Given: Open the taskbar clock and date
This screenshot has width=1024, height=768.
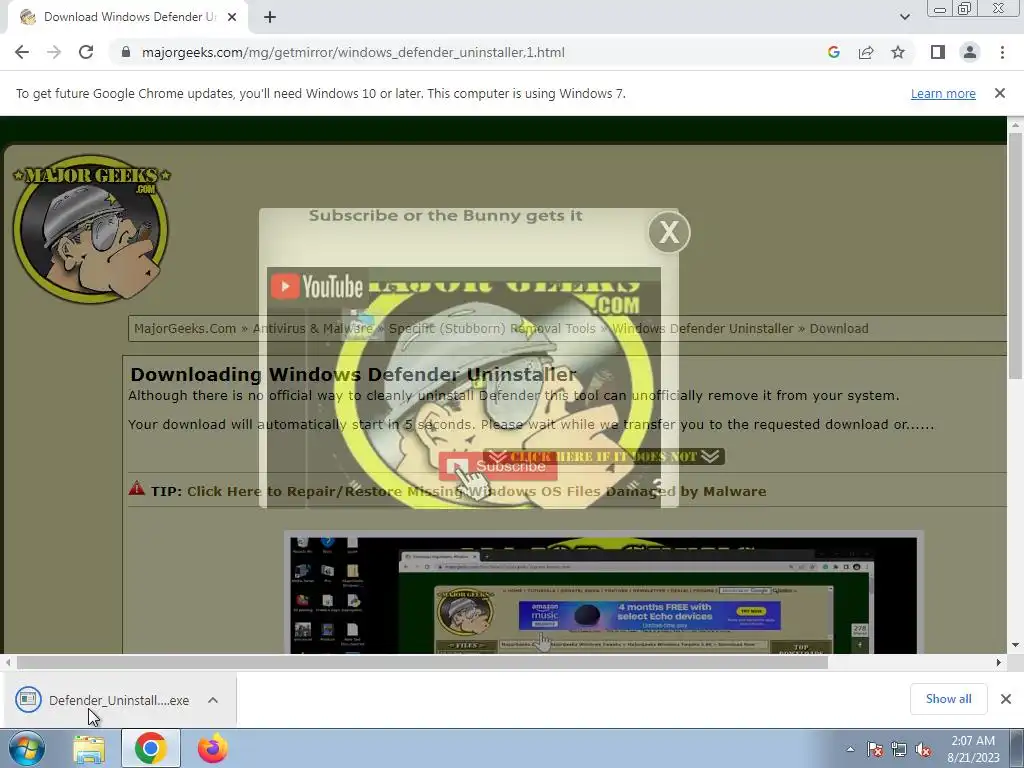Looking at the screenshot, I should pos(973,749).
